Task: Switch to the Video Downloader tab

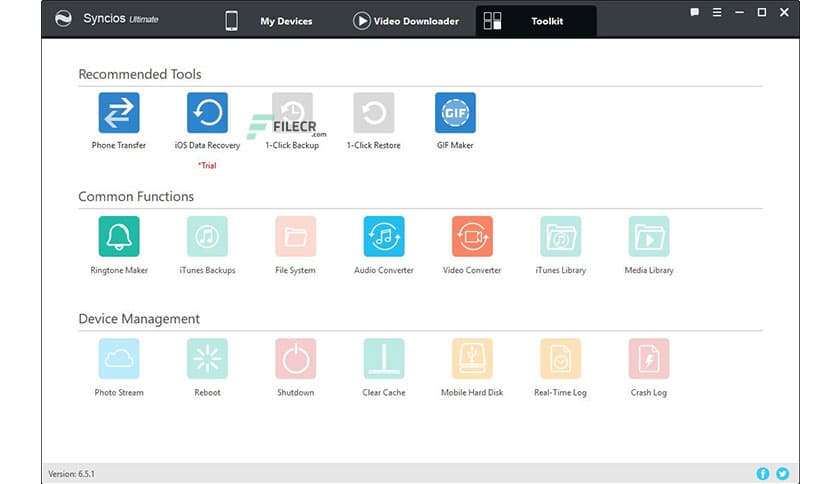Action: 406,21
